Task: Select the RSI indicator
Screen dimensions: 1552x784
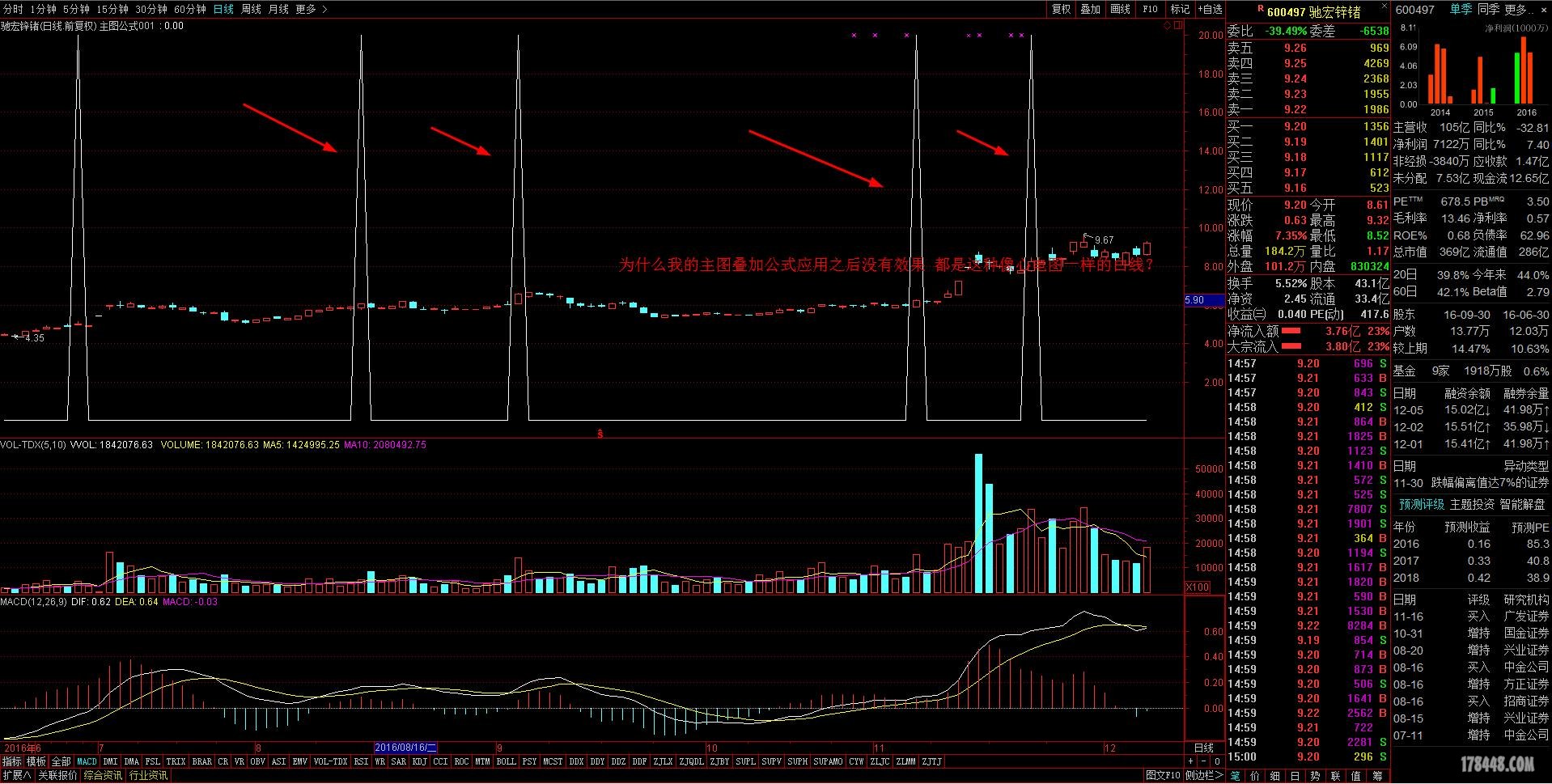Action: (361, 761)
